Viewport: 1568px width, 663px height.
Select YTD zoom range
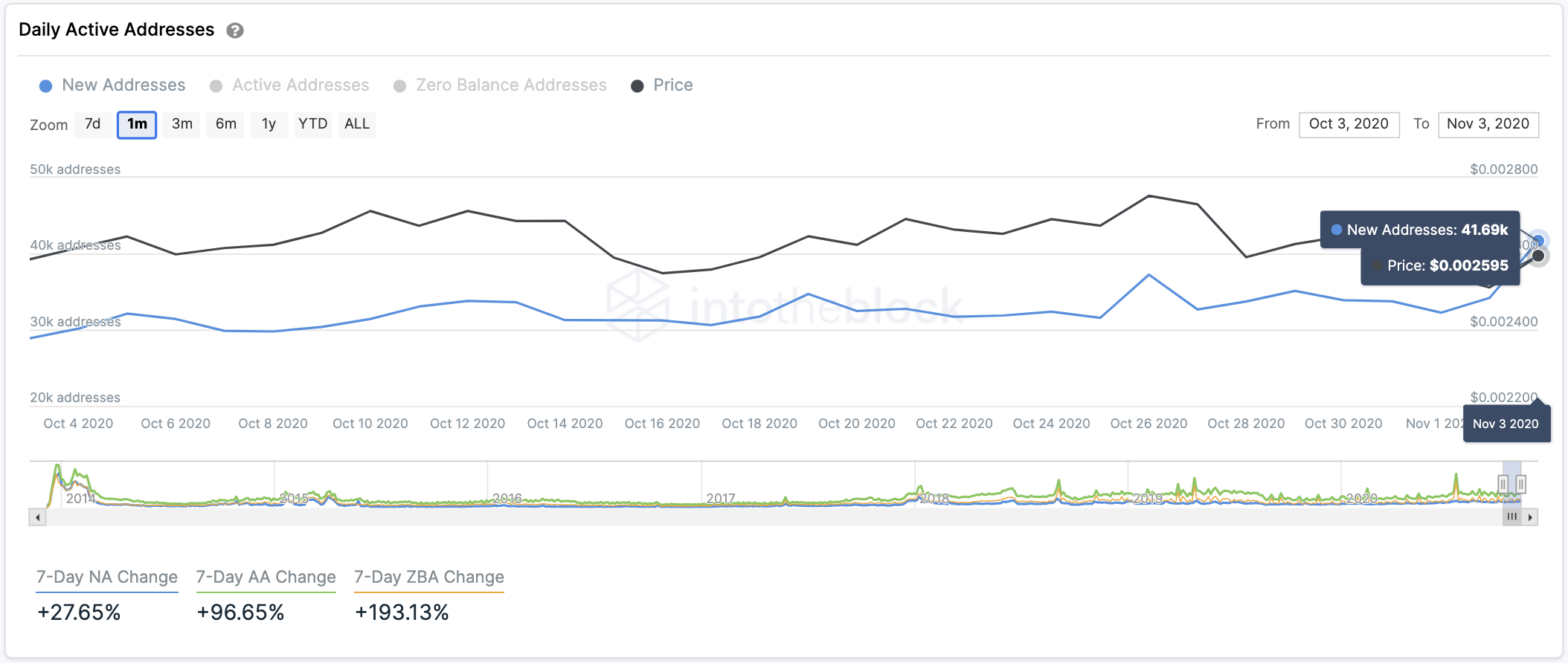coord(312,124)
